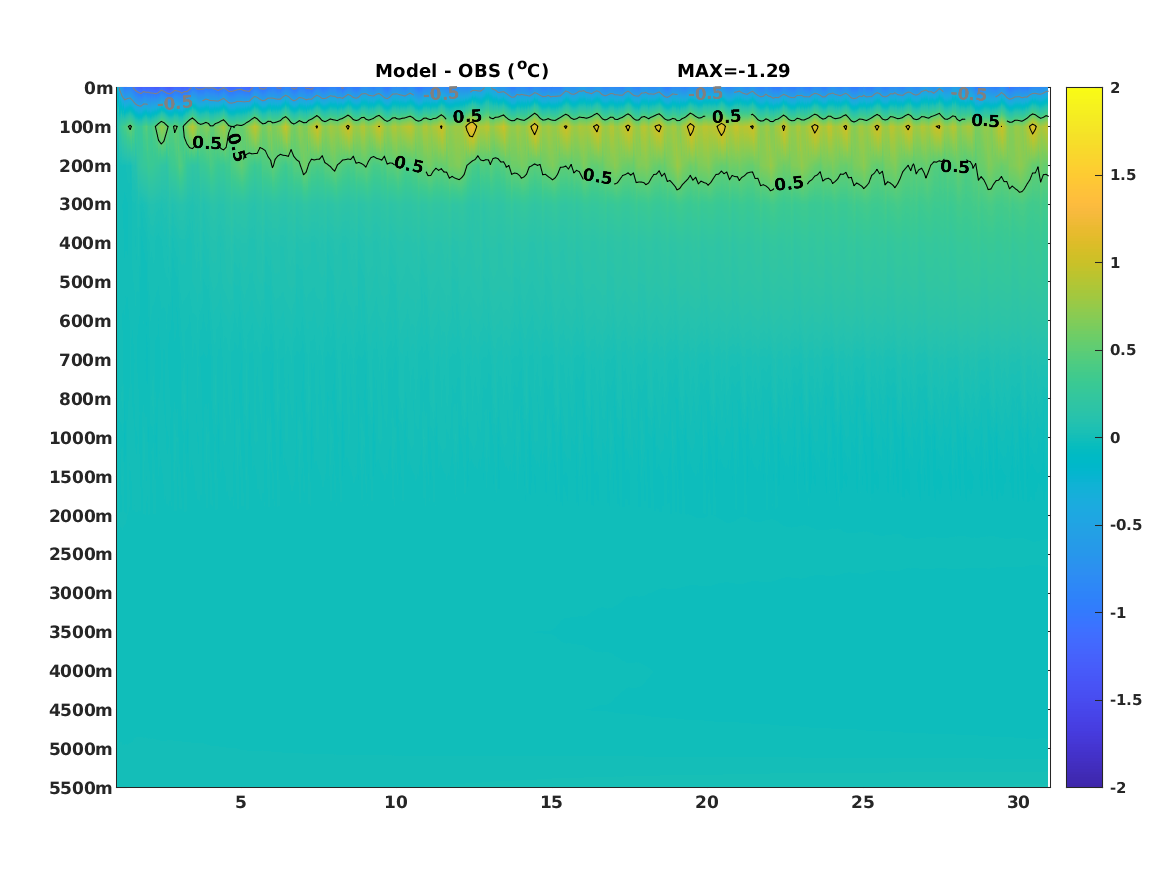This screenshot has height=875, width=1167.
Task: Click the colorbar label '1.5'
Action: click(x=1123, y=175)
